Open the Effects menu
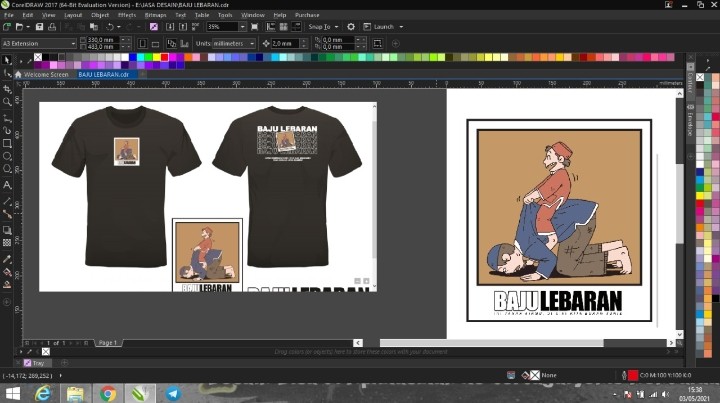Viewport: 720px width, 403px height. coord(127,15)
